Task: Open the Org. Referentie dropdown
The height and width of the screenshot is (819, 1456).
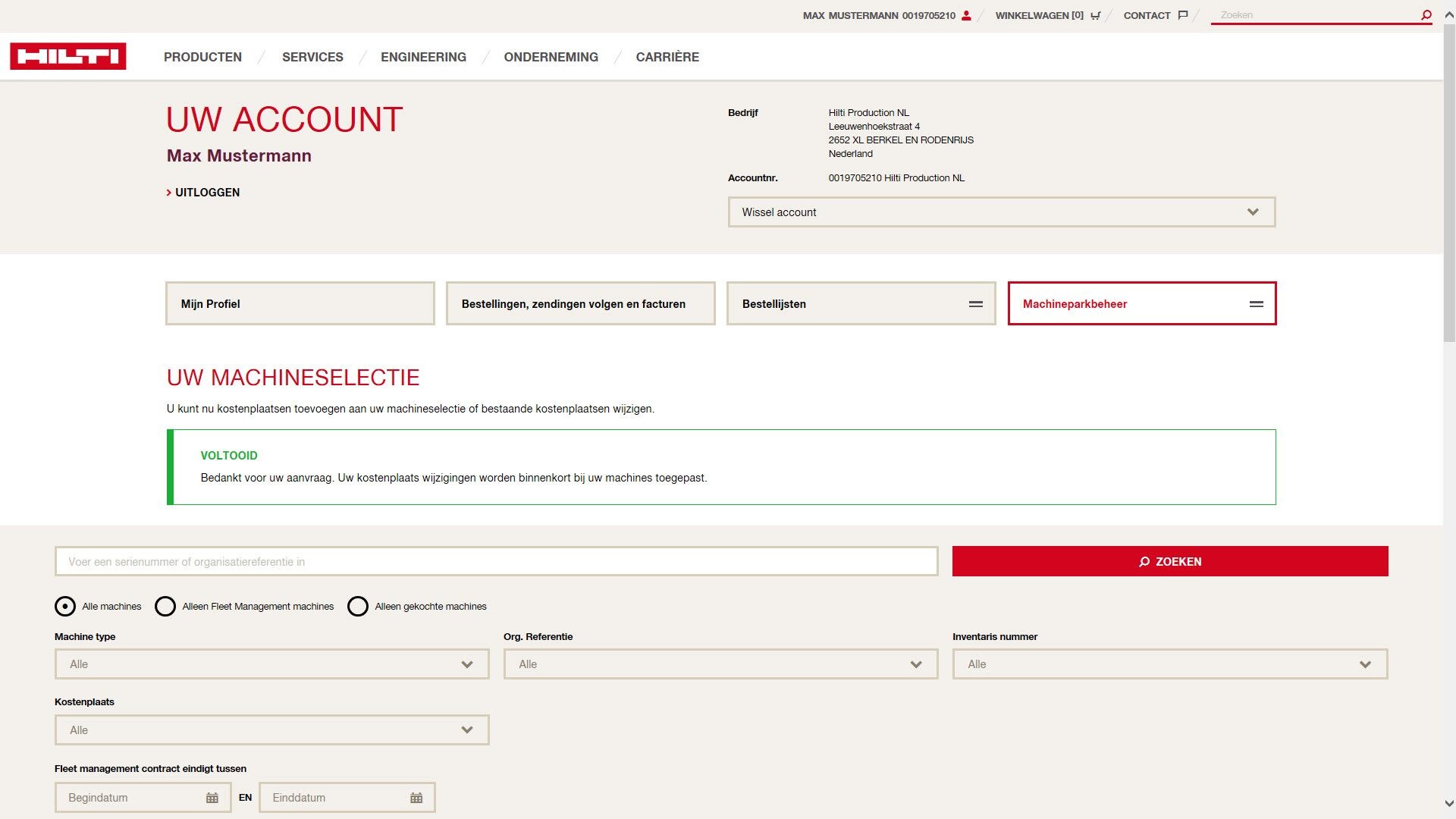Action: pos(720,664)
